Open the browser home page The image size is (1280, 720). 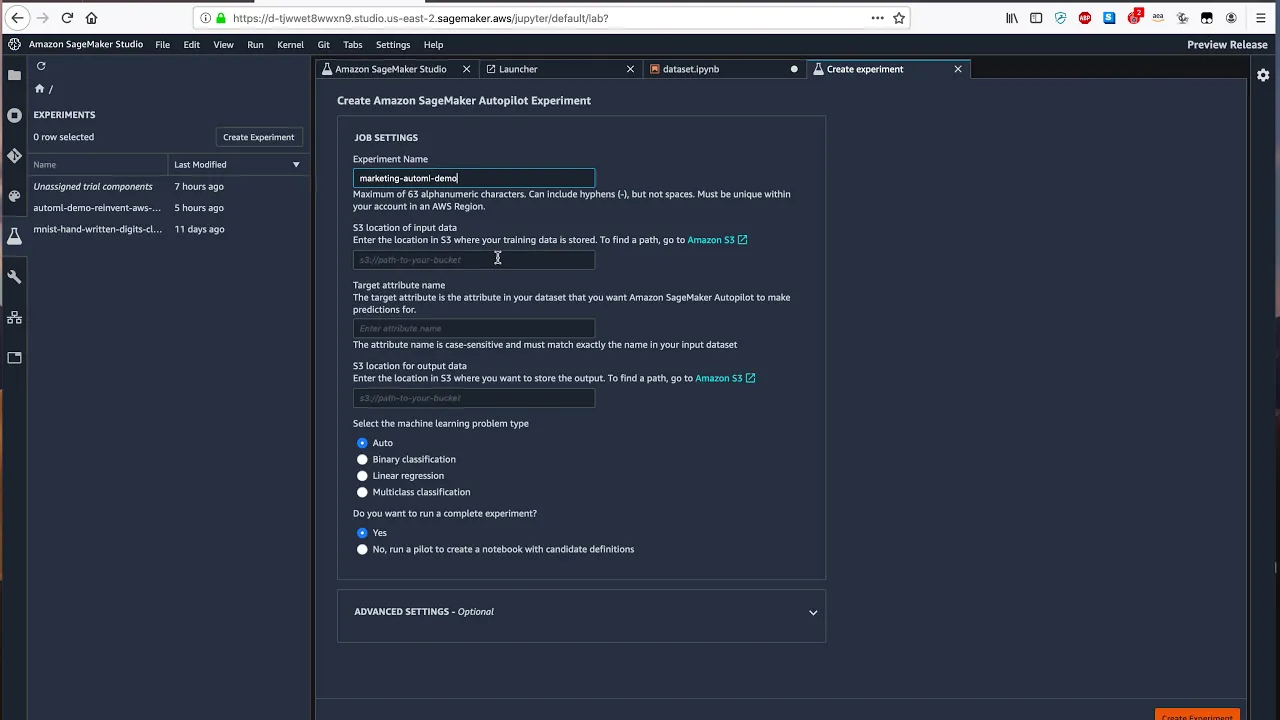click(x=91, y=18)
